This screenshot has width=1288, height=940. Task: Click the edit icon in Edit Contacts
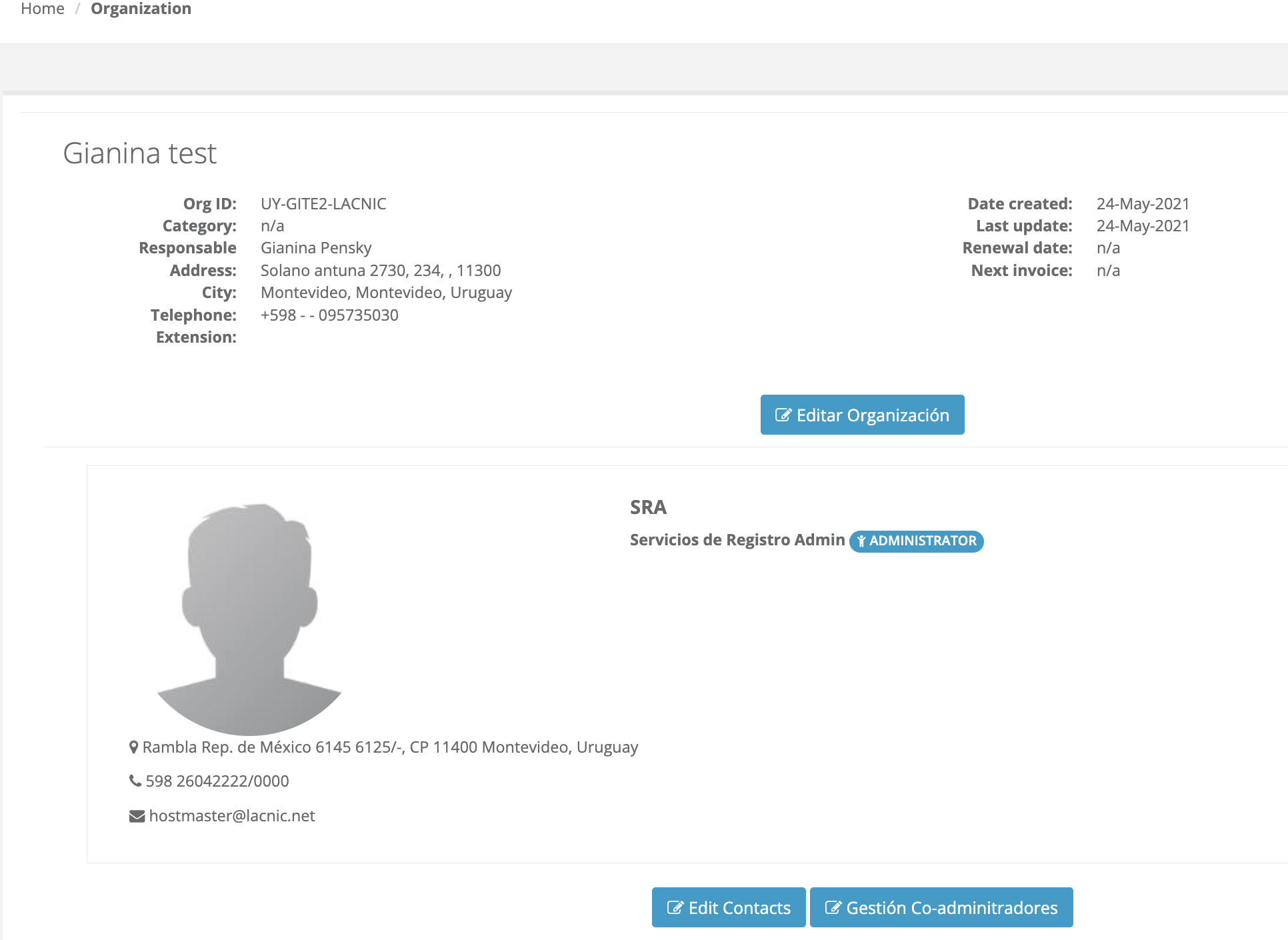[x=675, y=907]
